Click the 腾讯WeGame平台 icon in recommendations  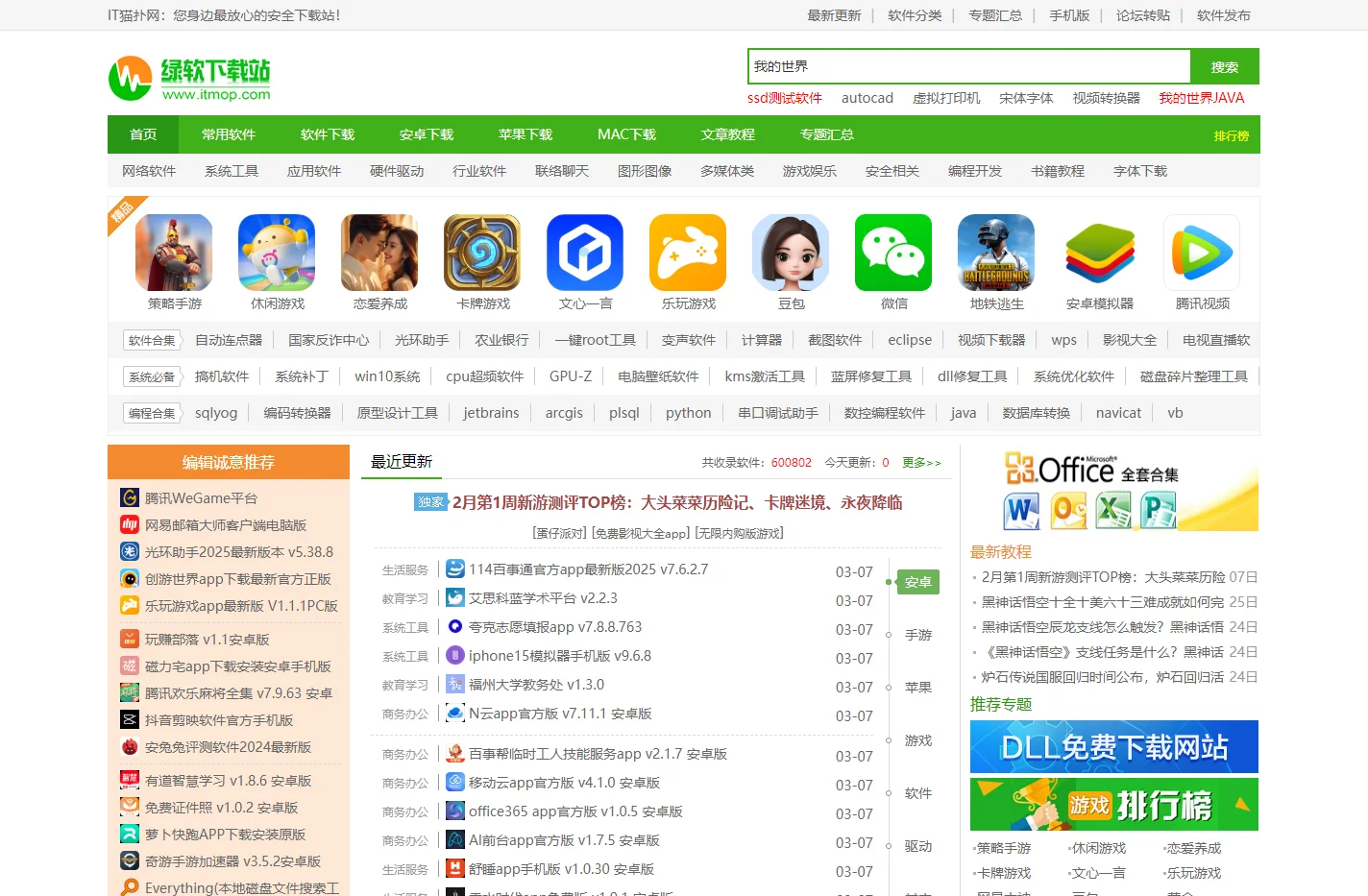(x=130, y=497)
